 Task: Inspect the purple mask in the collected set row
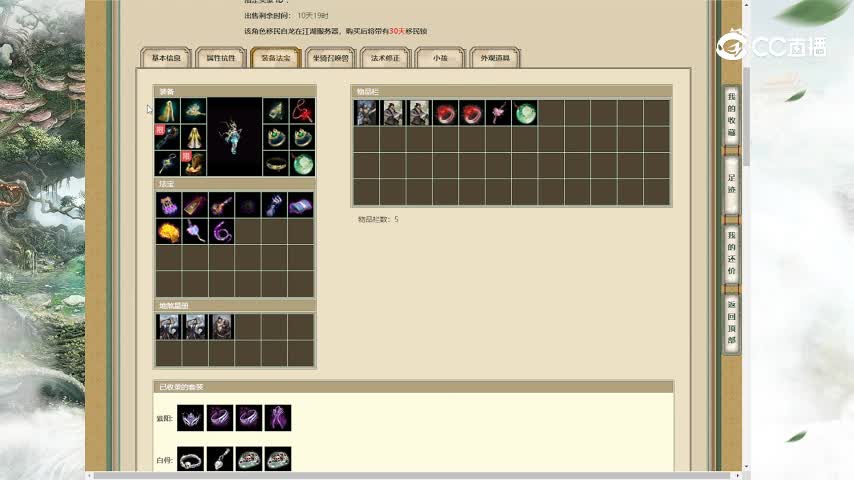point(191,418)
